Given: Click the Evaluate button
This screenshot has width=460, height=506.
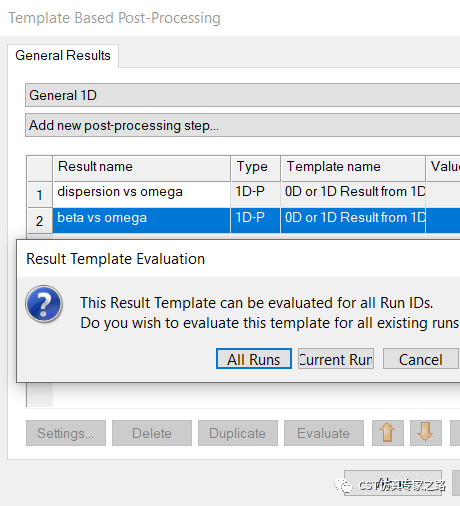Looking at the screenshot, I should point(324,433).
